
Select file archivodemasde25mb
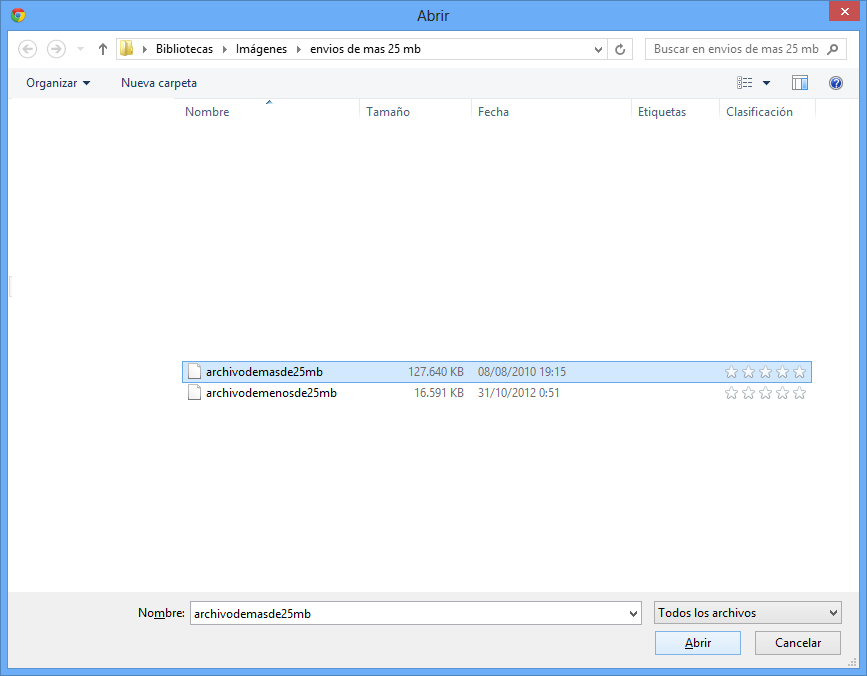pyautogui.click(x=497, y=371)
